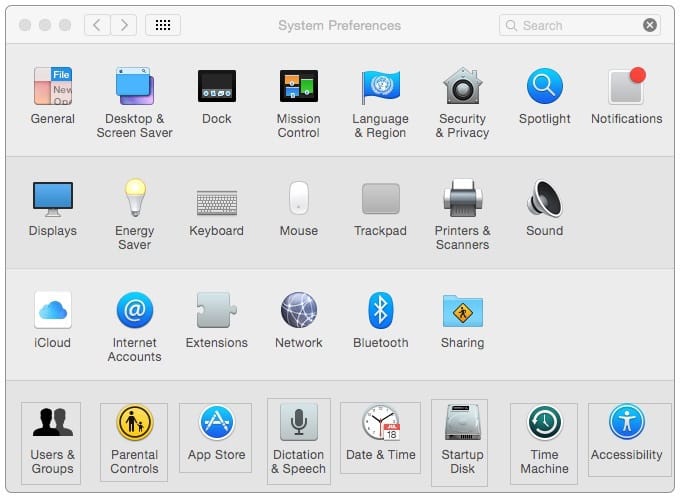Open the General preferences pane

tap(53, 87)
